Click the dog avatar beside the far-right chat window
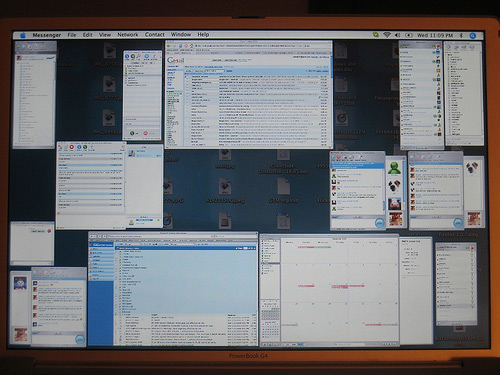This screenshot has height=375, width=500. (472, 167)
